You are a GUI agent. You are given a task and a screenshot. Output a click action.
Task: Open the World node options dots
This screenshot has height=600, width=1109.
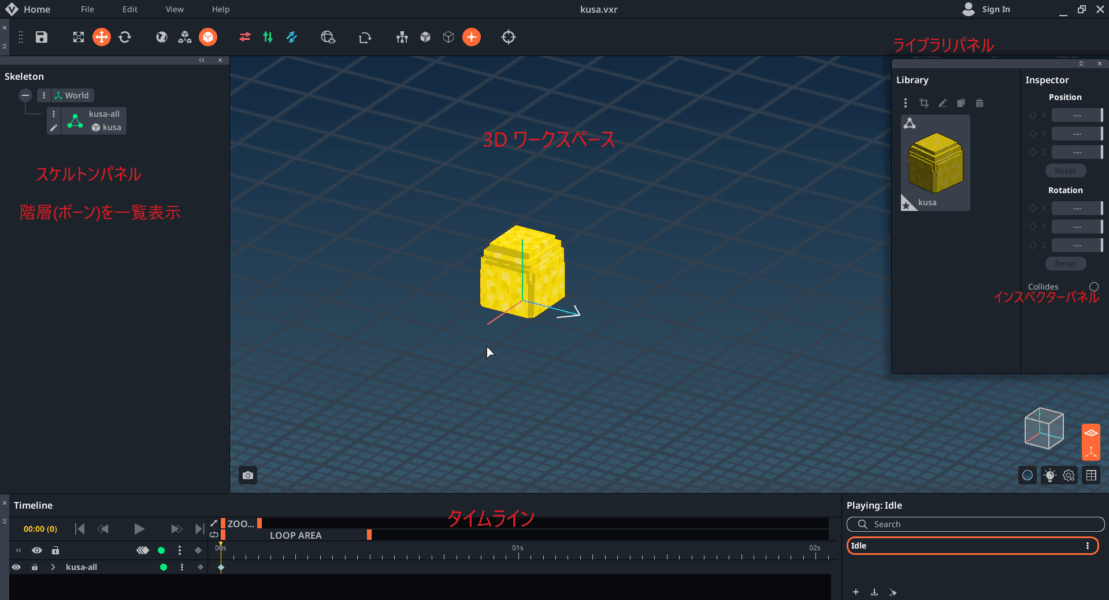pyautogui.click(x=44, y=96)
